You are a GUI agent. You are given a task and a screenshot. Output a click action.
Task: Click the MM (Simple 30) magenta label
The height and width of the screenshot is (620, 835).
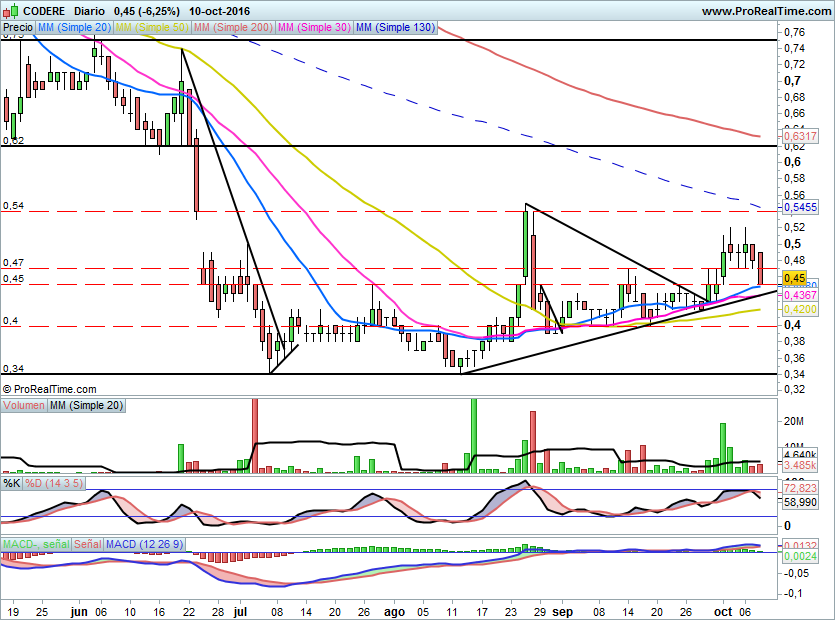click(x=314, y=28)
